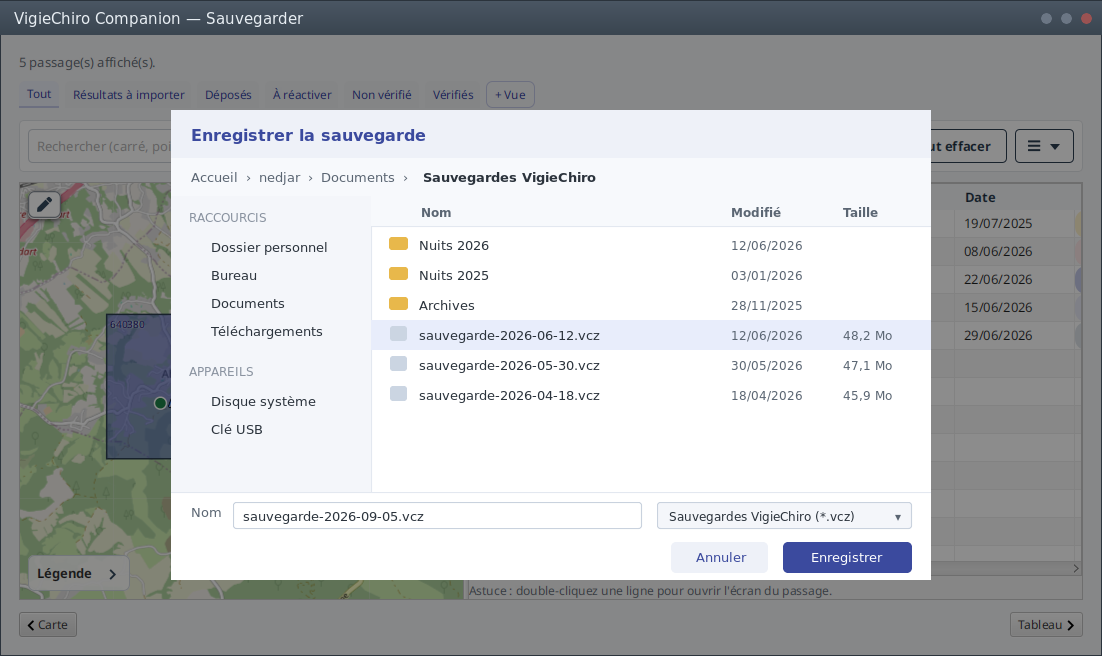1102x656 pixels.
Task: Select the Déposés tab
Action: pyautogui.click(x=228, y=95)
